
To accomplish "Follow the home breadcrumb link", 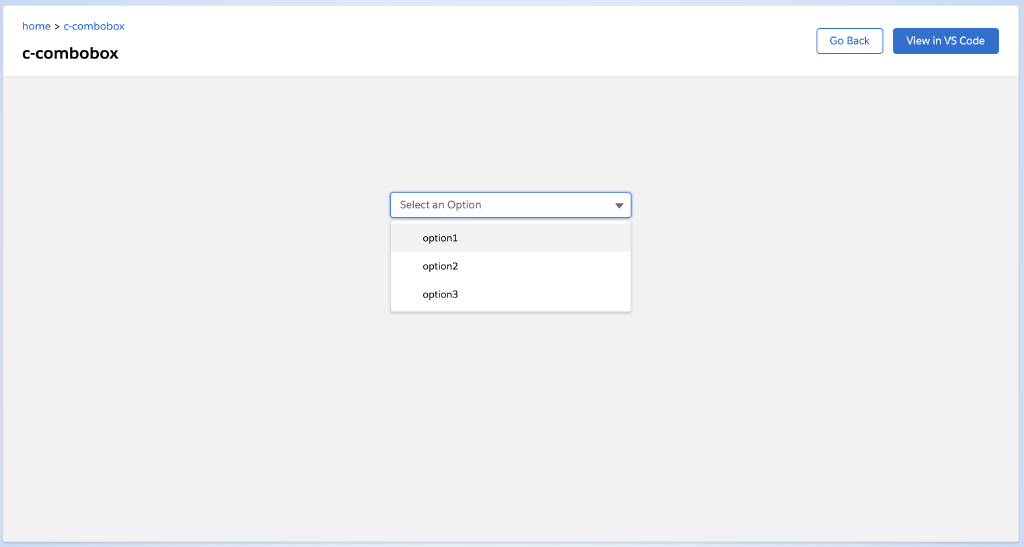I will (36, 26).
